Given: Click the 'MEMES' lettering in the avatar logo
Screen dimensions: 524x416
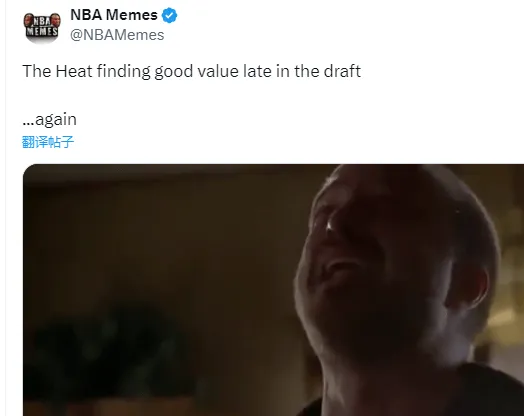Looking at the screenshot, I should [x=42, y=32].
